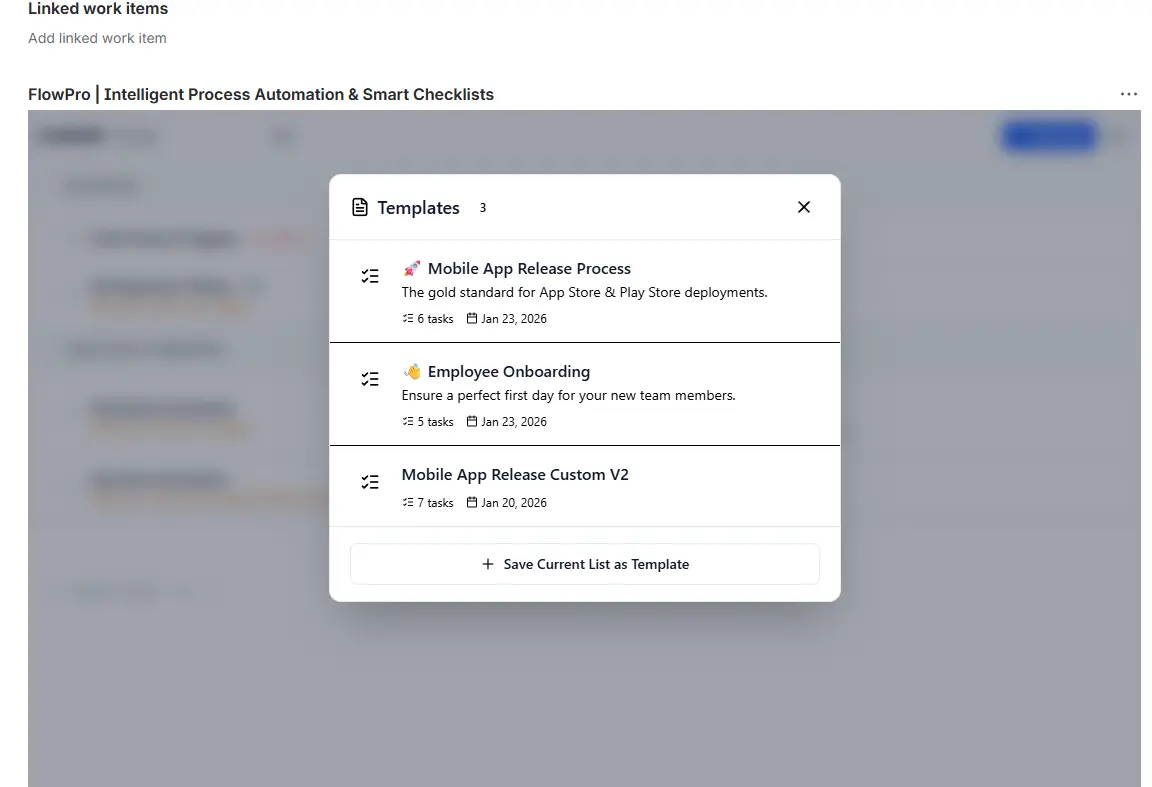Image resolution: width=1152 pixels, height=787 pixels.
Task: Choose the Mobile App Release Custom V2 template
Action: coord(515,474)
